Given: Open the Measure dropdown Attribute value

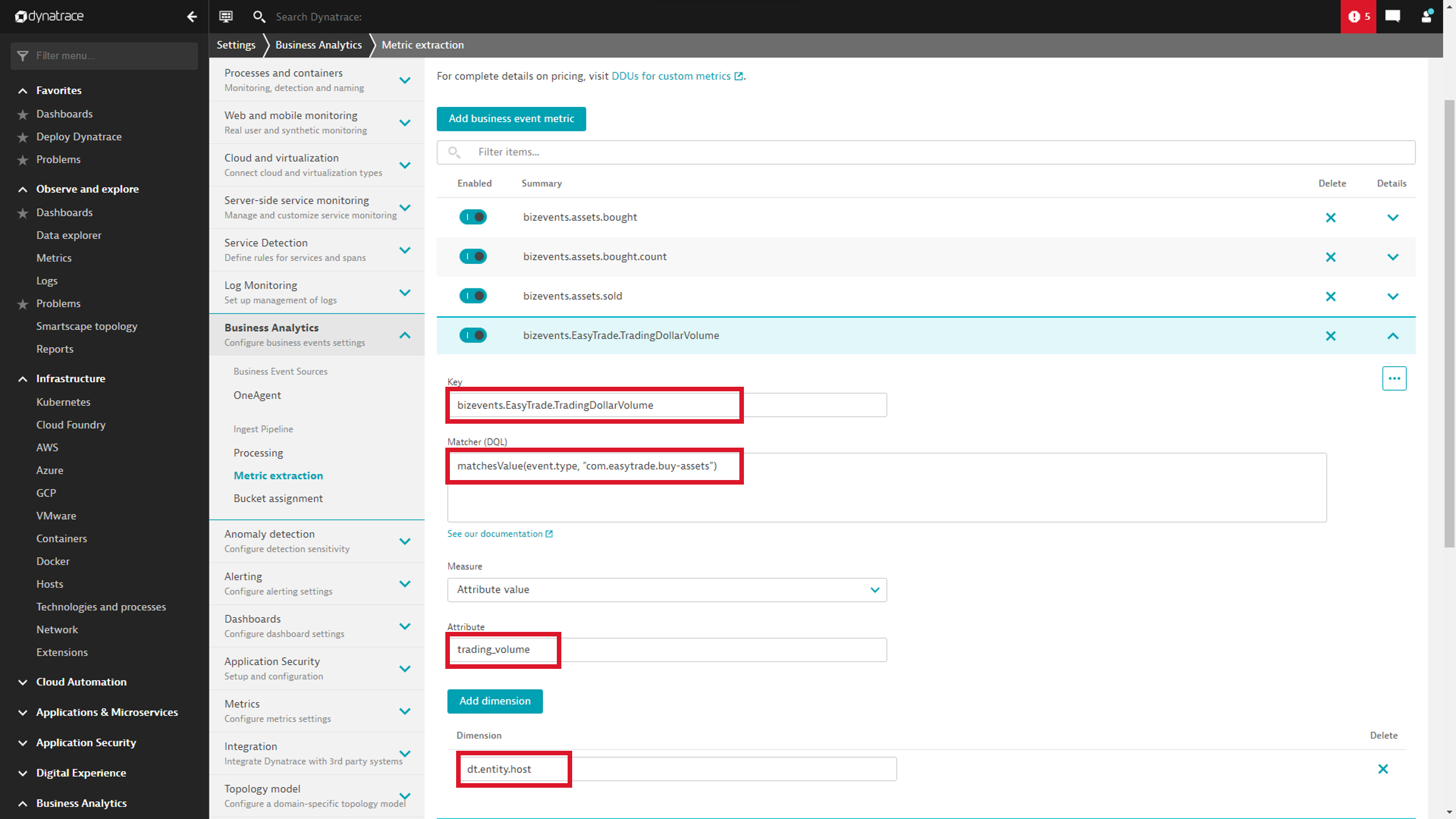Looking at the screenshot, I should (x=667, y=590).
